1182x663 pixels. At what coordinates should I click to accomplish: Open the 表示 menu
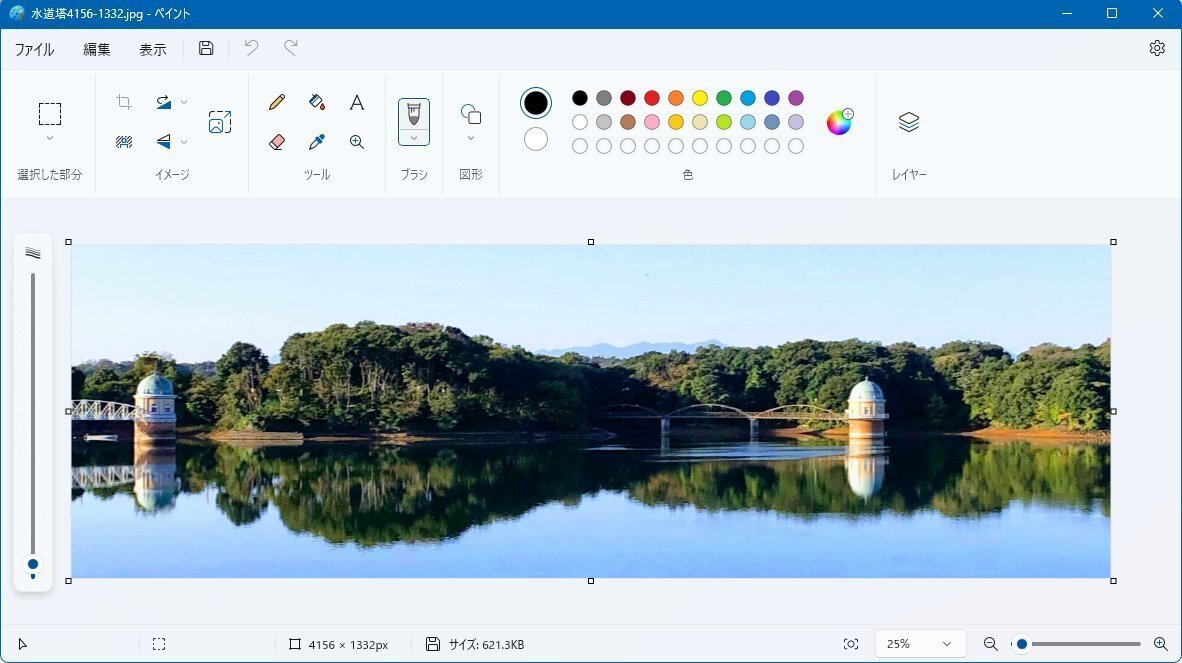tap(153, 49)
